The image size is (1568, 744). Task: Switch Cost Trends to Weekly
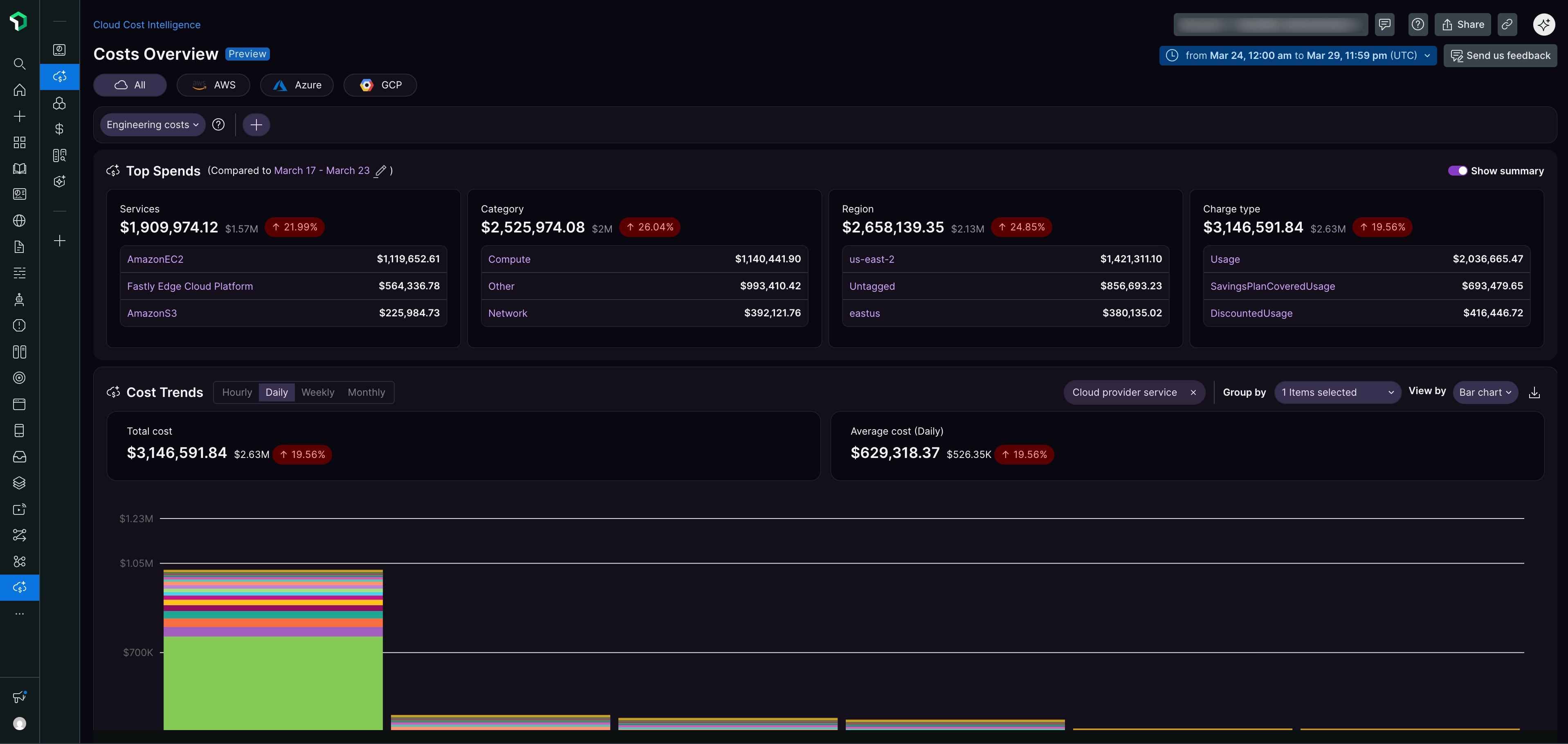[318, 392]
